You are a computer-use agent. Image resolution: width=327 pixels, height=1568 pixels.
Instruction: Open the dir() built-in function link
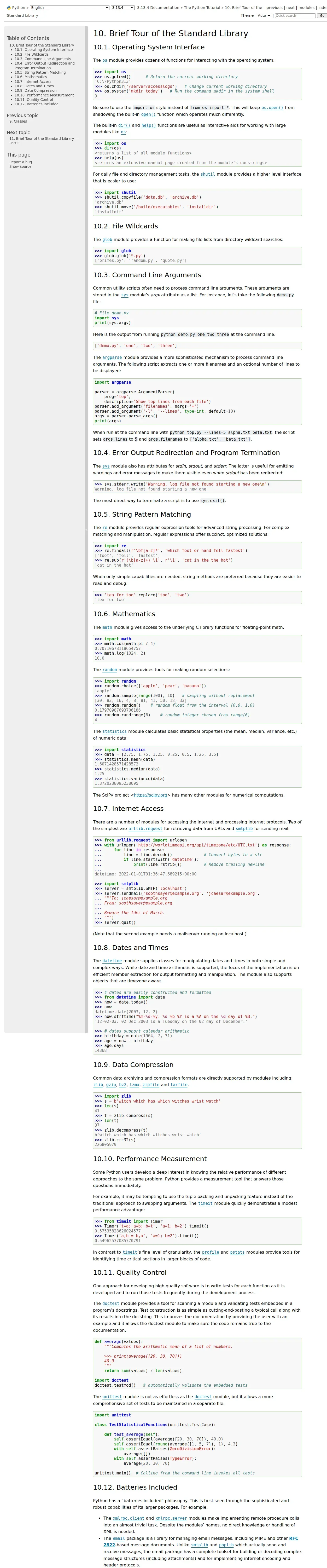pyautogui.click(x=124, y=125)
